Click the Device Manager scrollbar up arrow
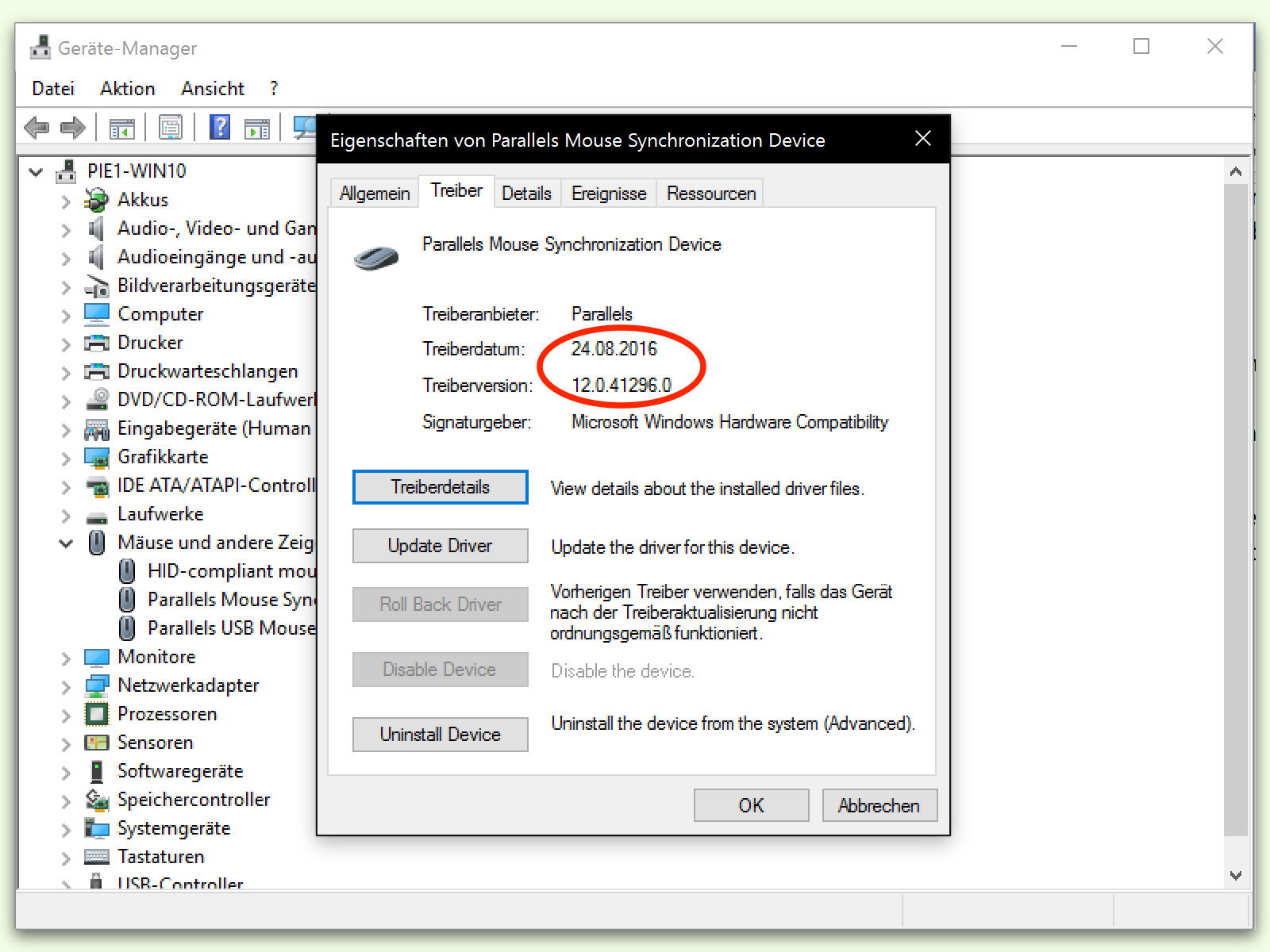 tap(1235, 171)
